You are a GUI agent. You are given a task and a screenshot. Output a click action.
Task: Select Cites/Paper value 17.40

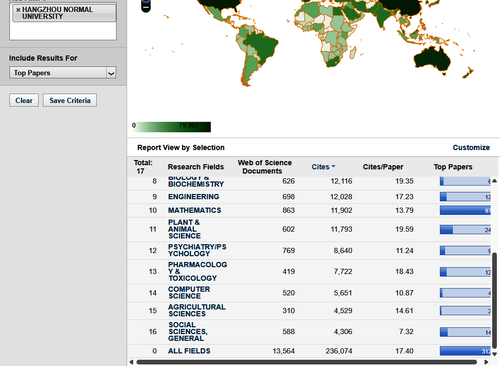tap(404, 351)
